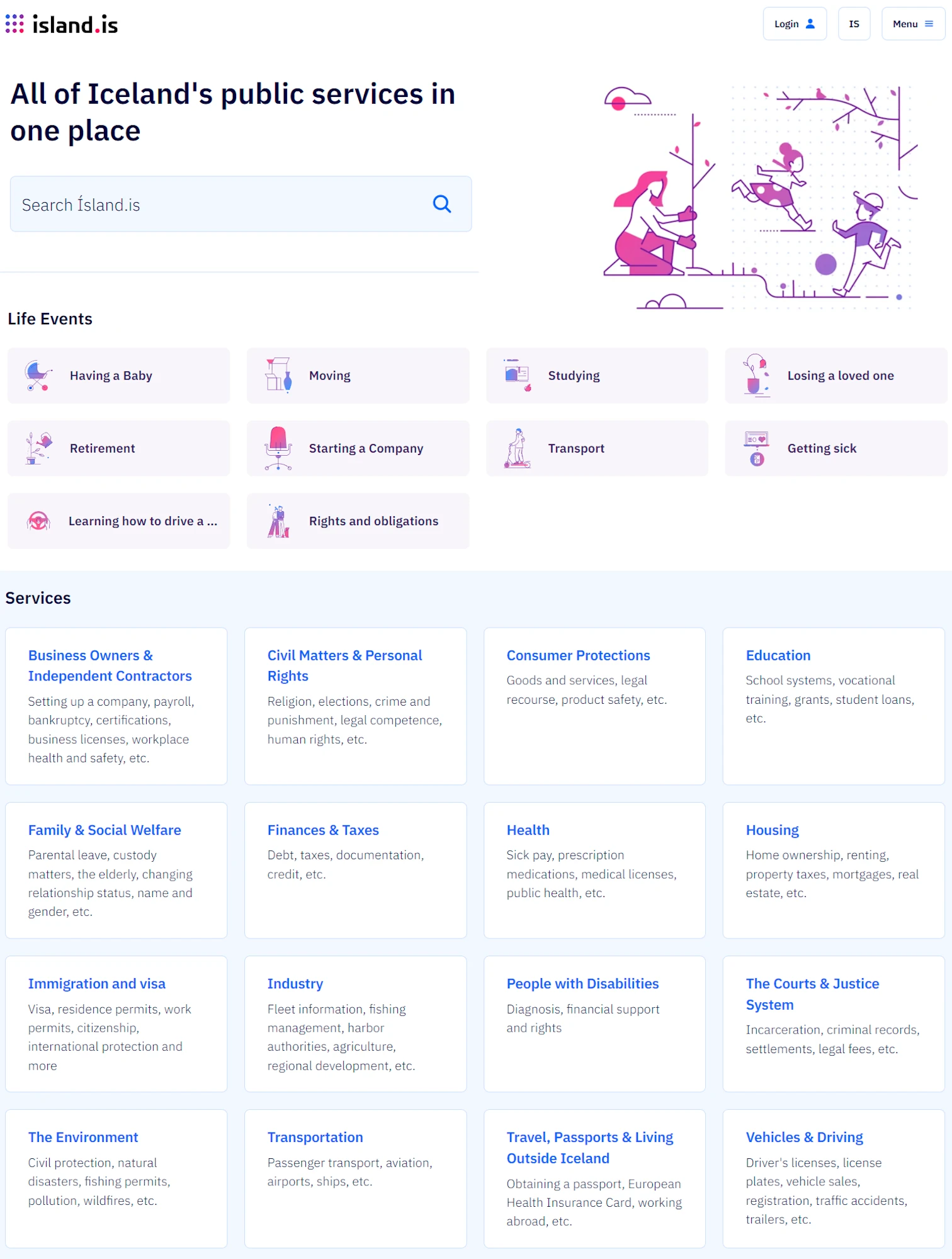
Task: Open the Finances & Taxes card
Action: (356, 871)
